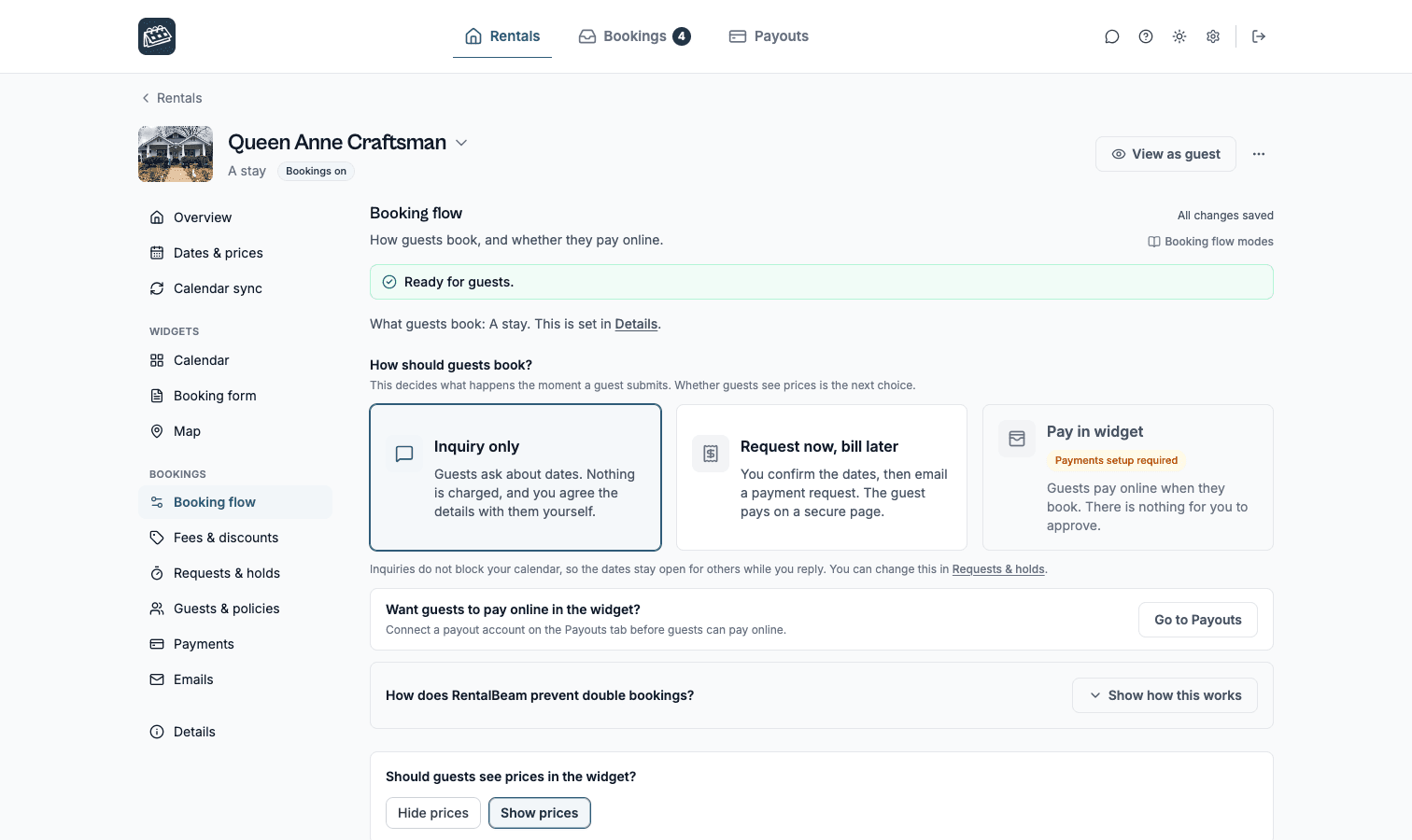Choose Hide prices

pos(433,813)
